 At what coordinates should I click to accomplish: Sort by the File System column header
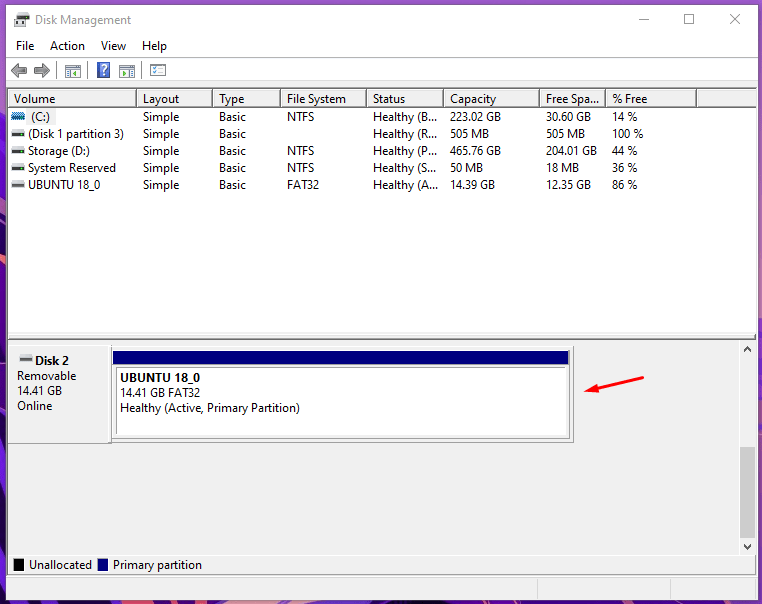(x=323, y=99)
